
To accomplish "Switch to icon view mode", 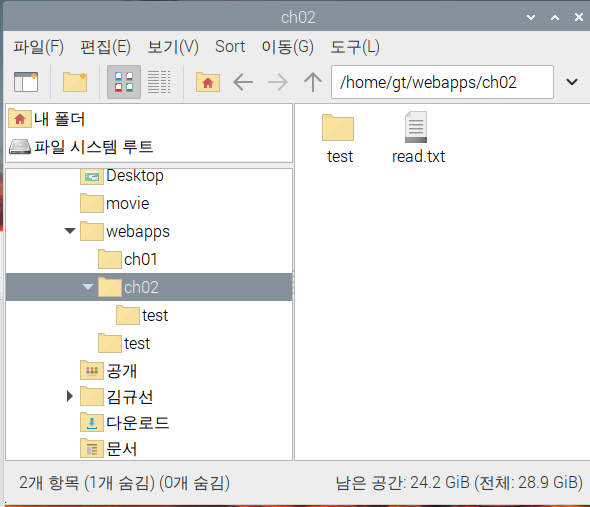I will (124, 82).
